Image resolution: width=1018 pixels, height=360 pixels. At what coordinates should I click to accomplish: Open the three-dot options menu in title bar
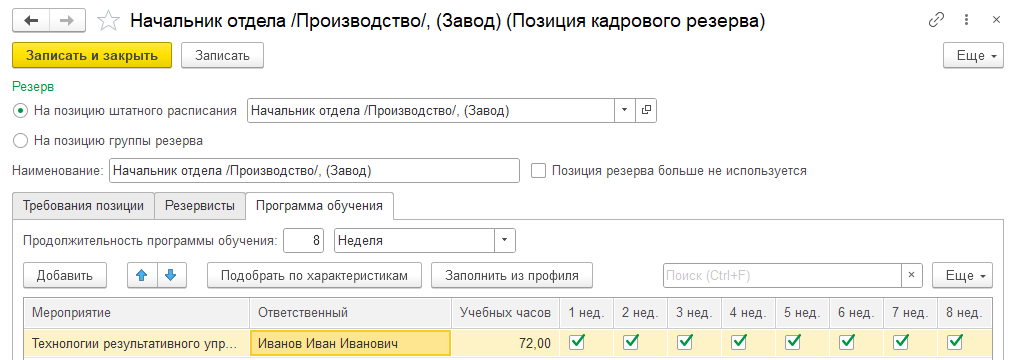tap(967, 20)
